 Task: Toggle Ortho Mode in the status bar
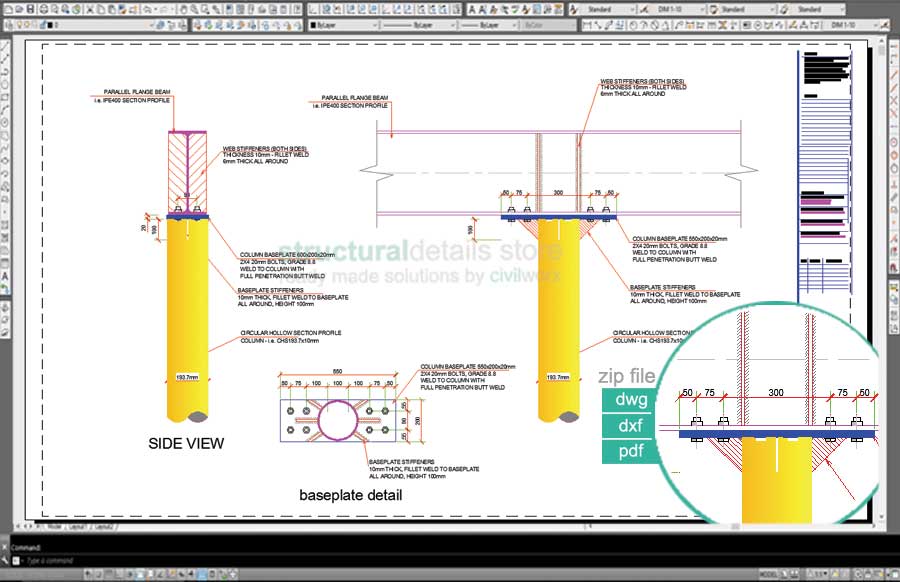point(119,574)
